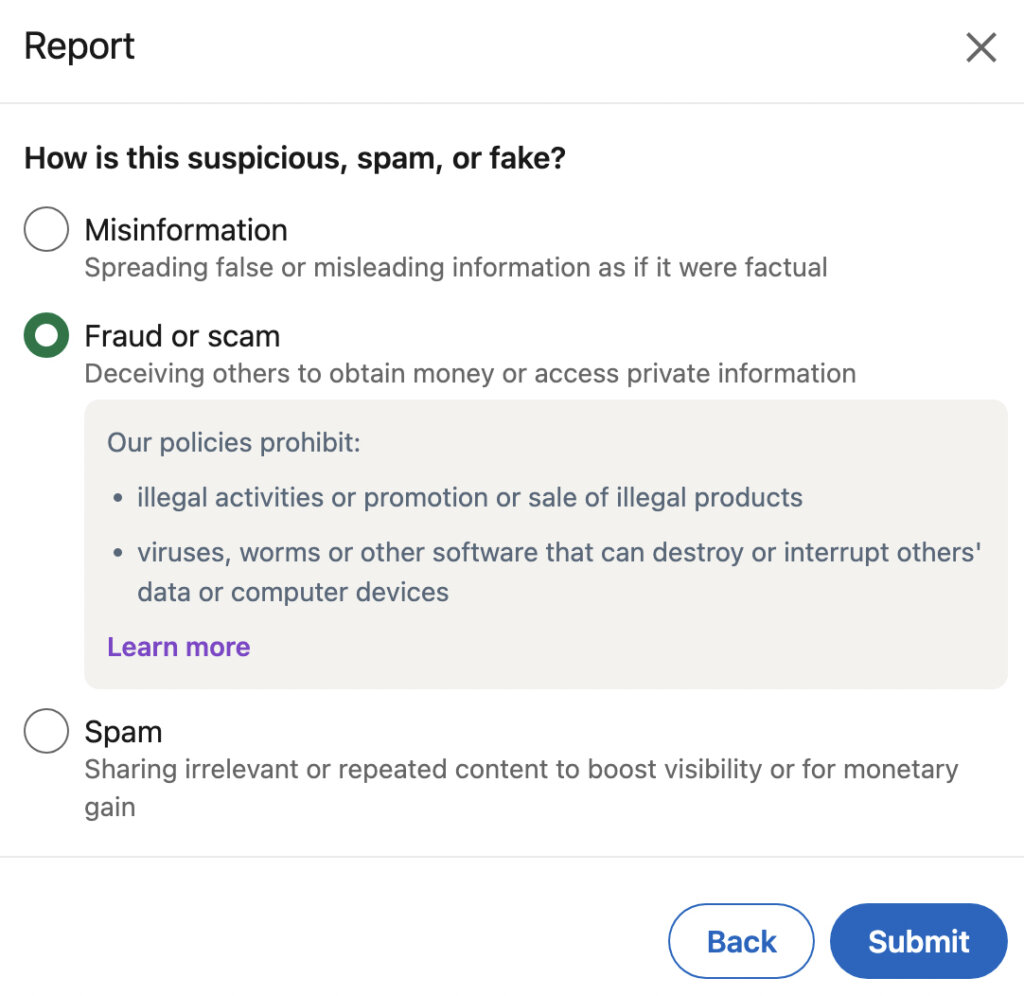Click the Report dialog title
The height and width of the screenshot is (996, 1024).
79,47
